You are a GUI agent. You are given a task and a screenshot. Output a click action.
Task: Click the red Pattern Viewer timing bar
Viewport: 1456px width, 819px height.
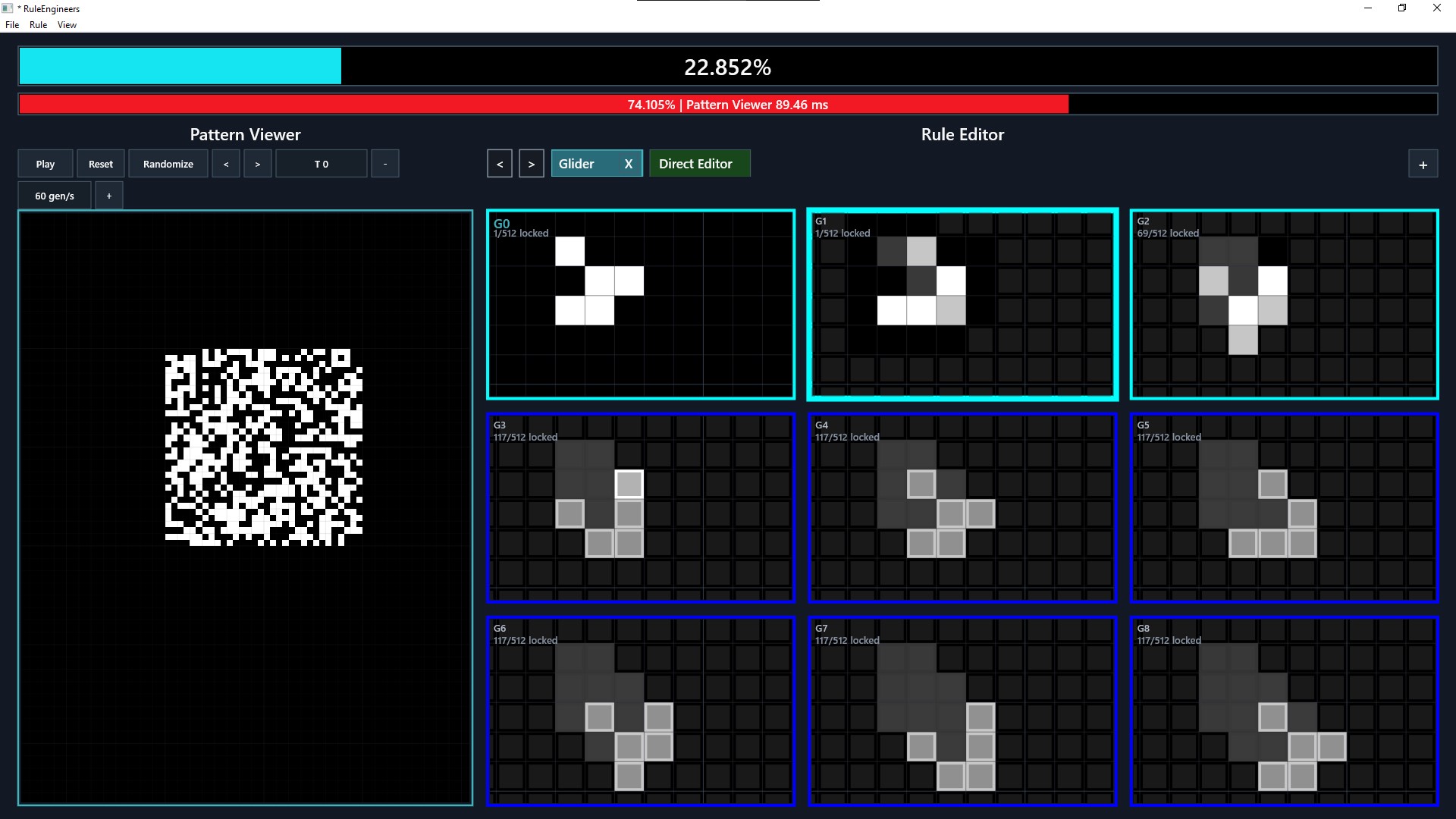(x=728, y=105)
